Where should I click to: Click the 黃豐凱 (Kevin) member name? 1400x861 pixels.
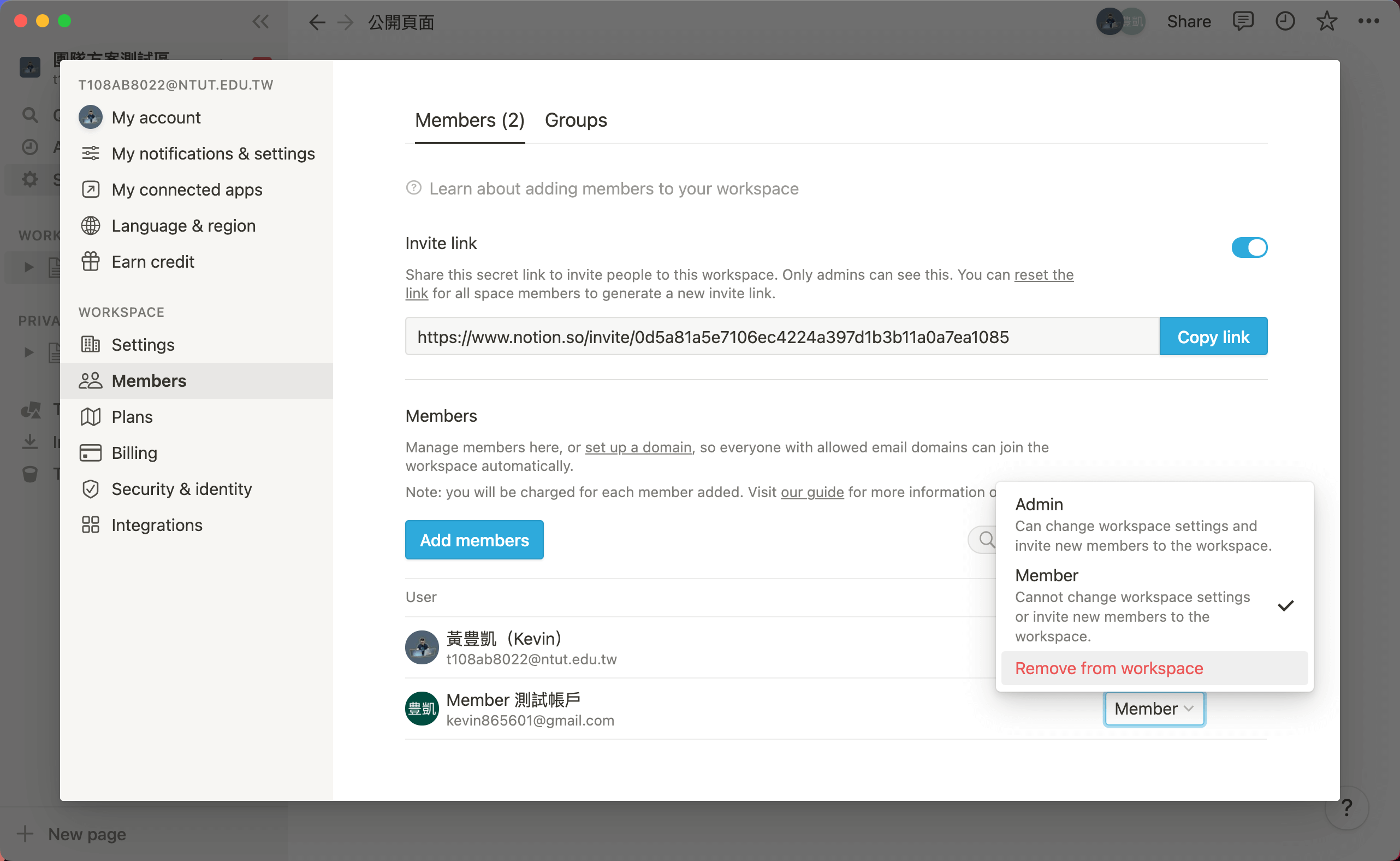504,638
